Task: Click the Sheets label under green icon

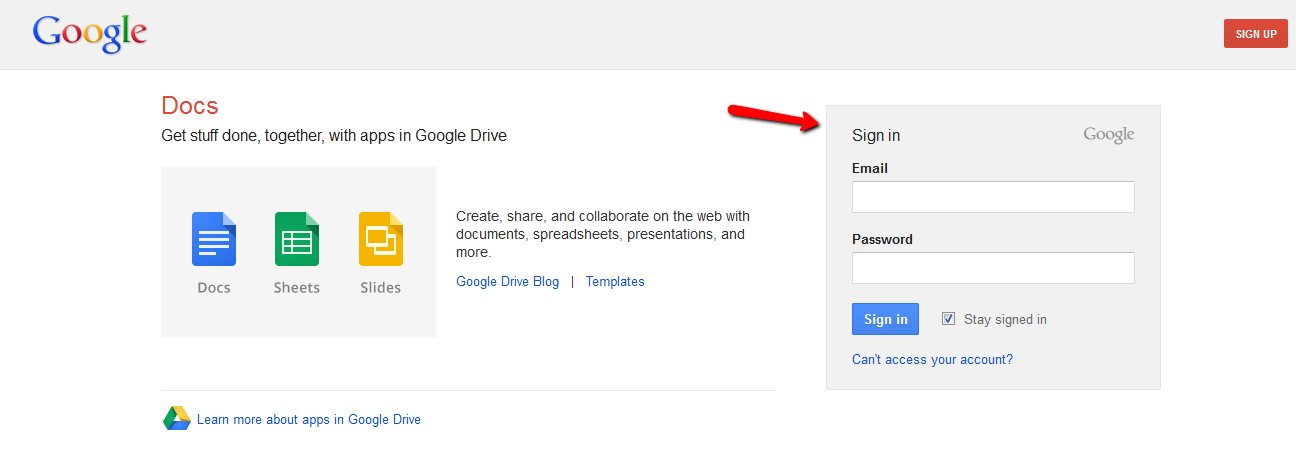Action: [x=297, y=288]
